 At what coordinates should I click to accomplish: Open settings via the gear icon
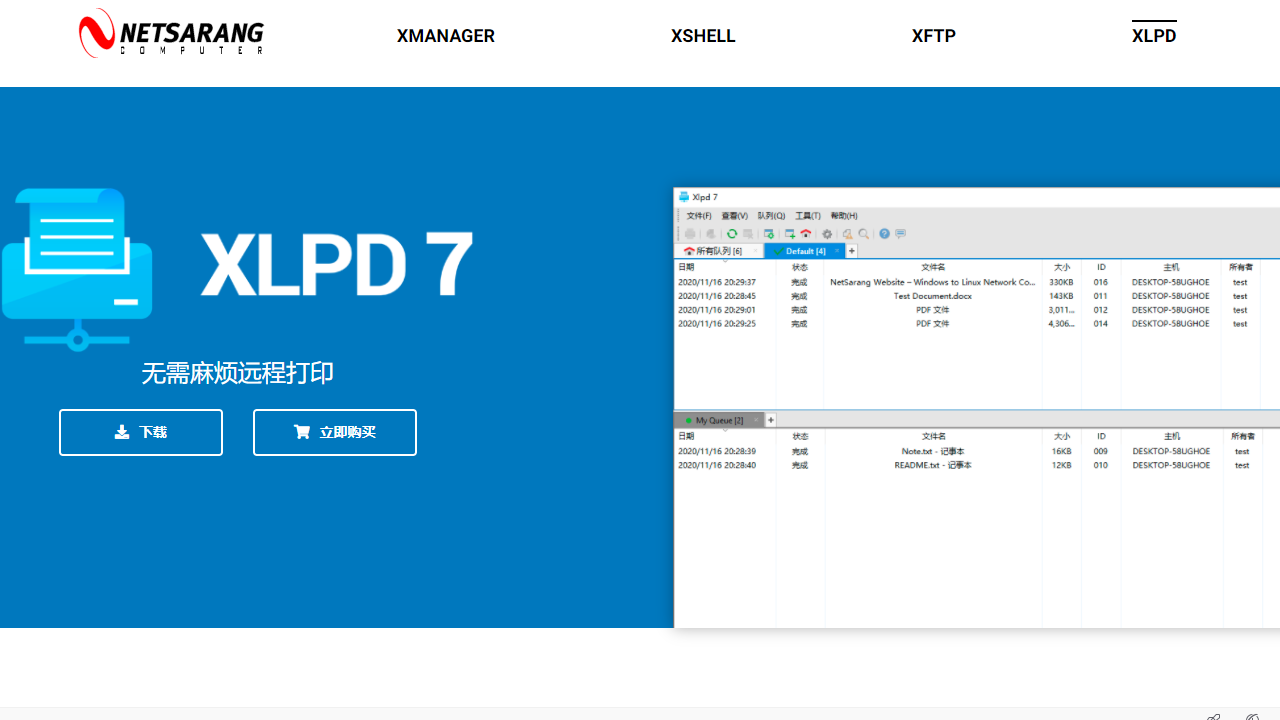827,234
